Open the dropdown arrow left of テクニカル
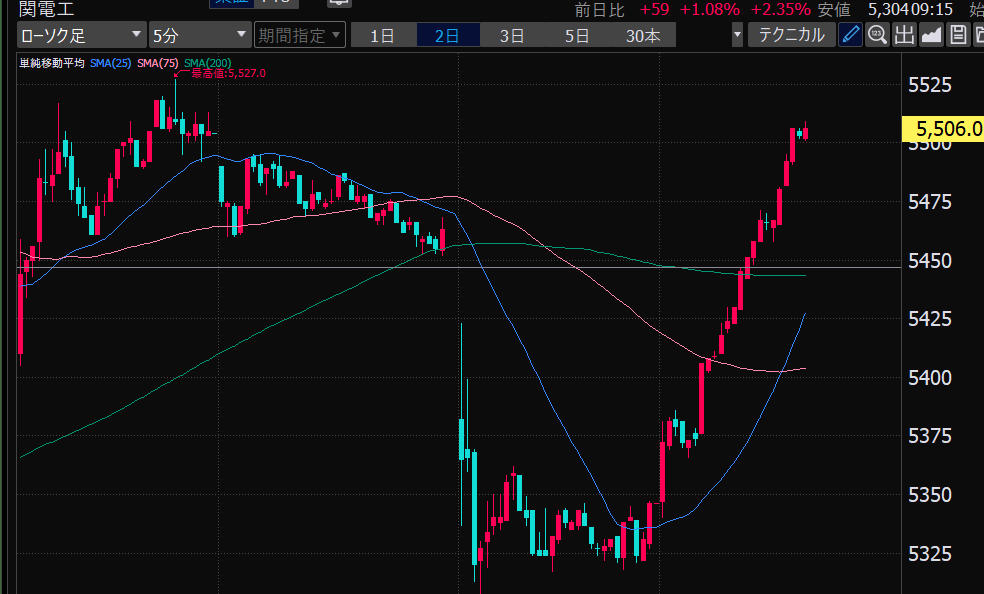The image size is (984, 594). coord(738,35)
